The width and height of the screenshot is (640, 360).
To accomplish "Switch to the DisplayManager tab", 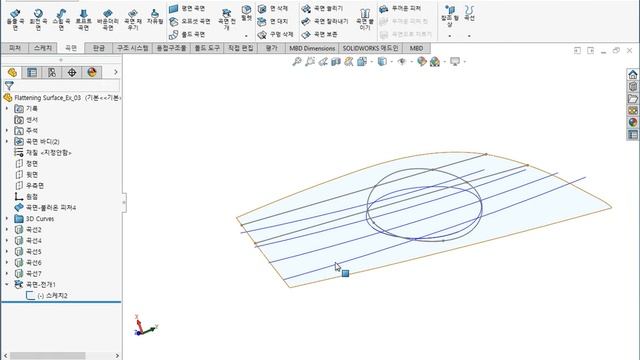I will click(x=92, y=73).
